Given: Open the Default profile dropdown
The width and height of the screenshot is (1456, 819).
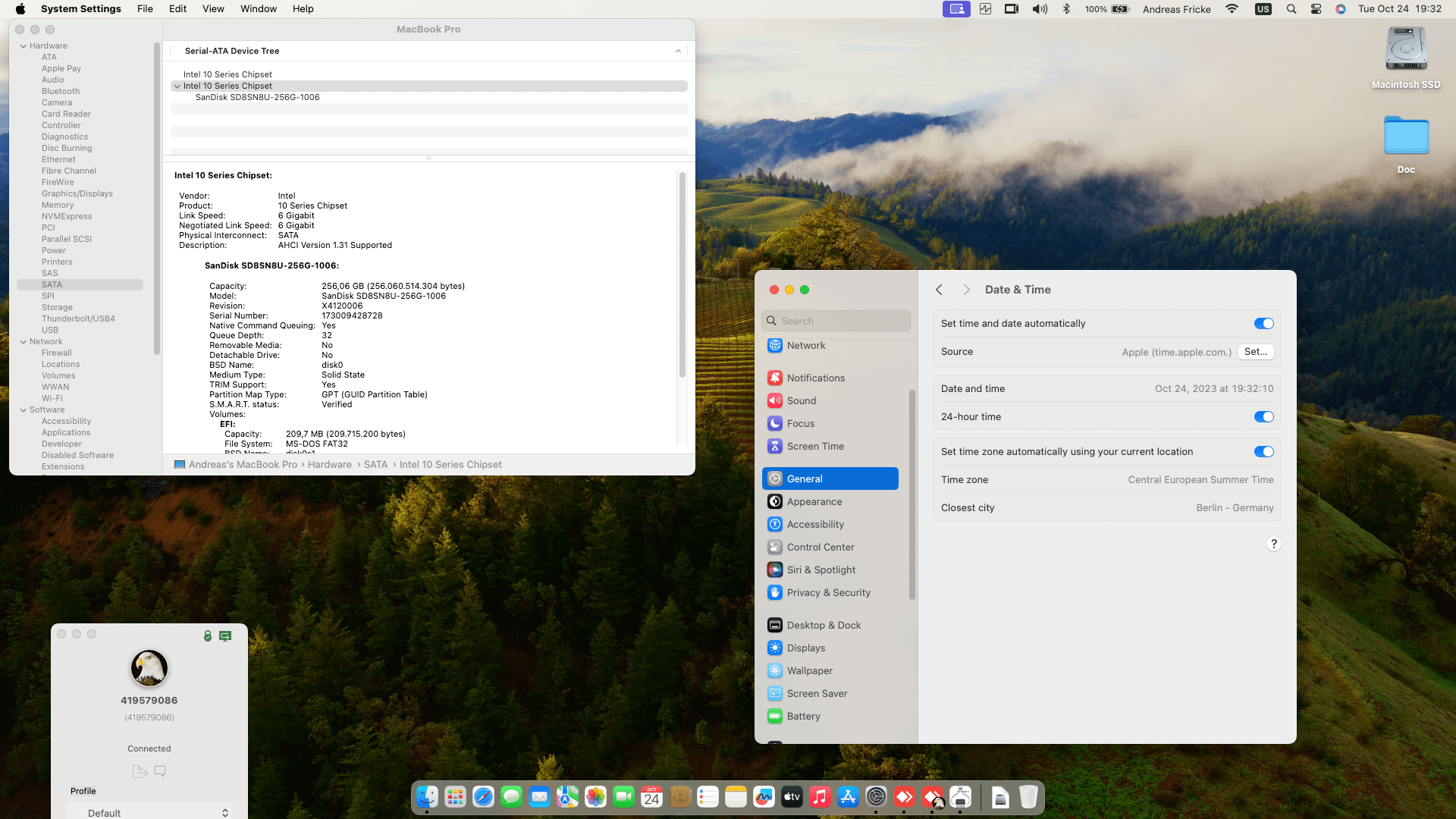Looking at the screenshot, I should pos(150,812).
